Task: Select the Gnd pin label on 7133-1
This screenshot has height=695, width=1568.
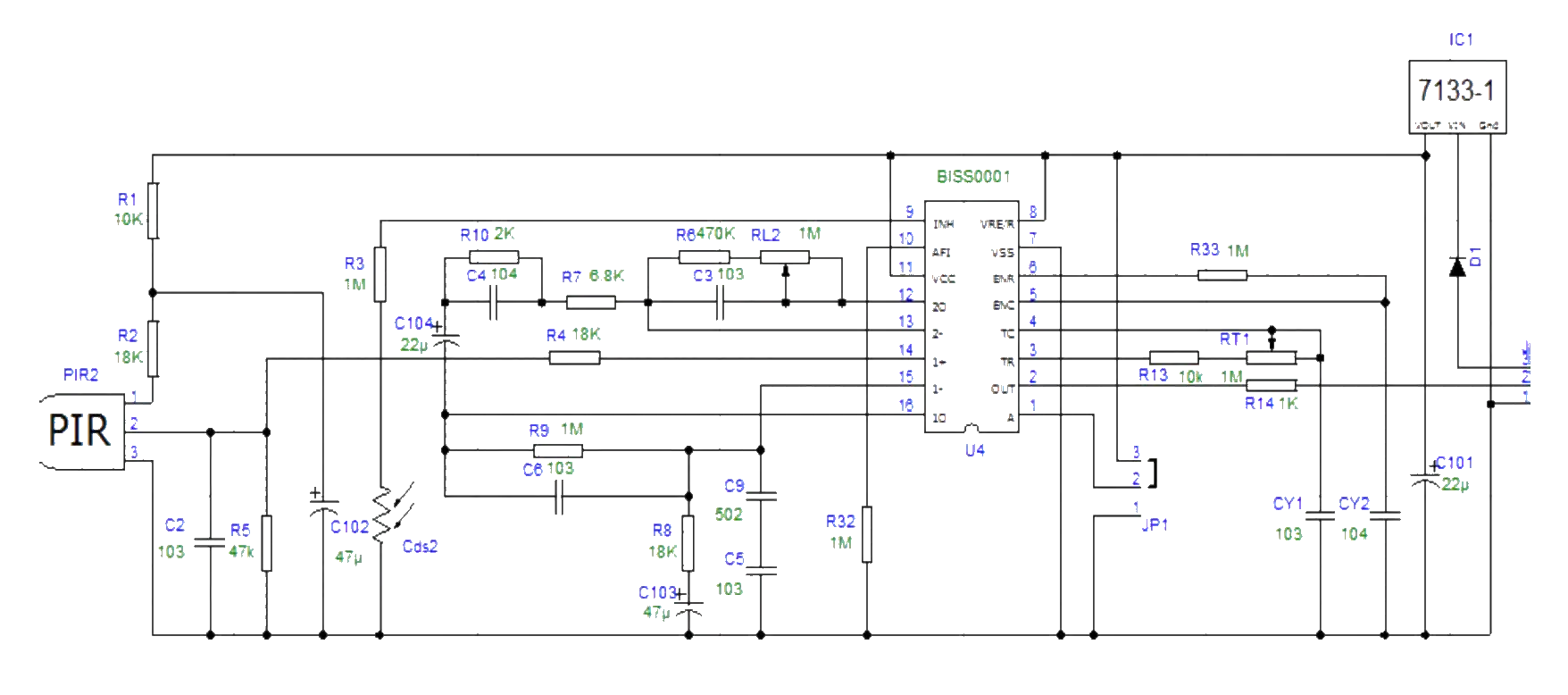Action: point(1489,125)
